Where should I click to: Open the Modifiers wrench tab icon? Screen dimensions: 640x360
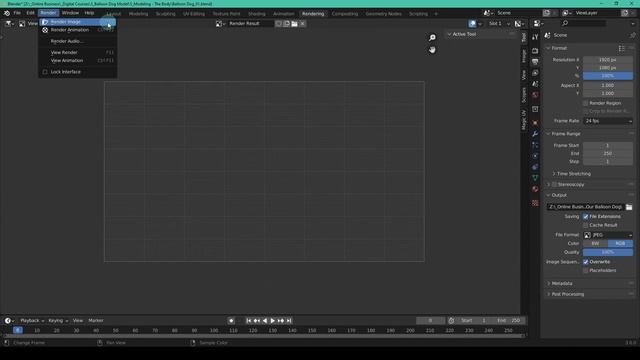[535, 134]
